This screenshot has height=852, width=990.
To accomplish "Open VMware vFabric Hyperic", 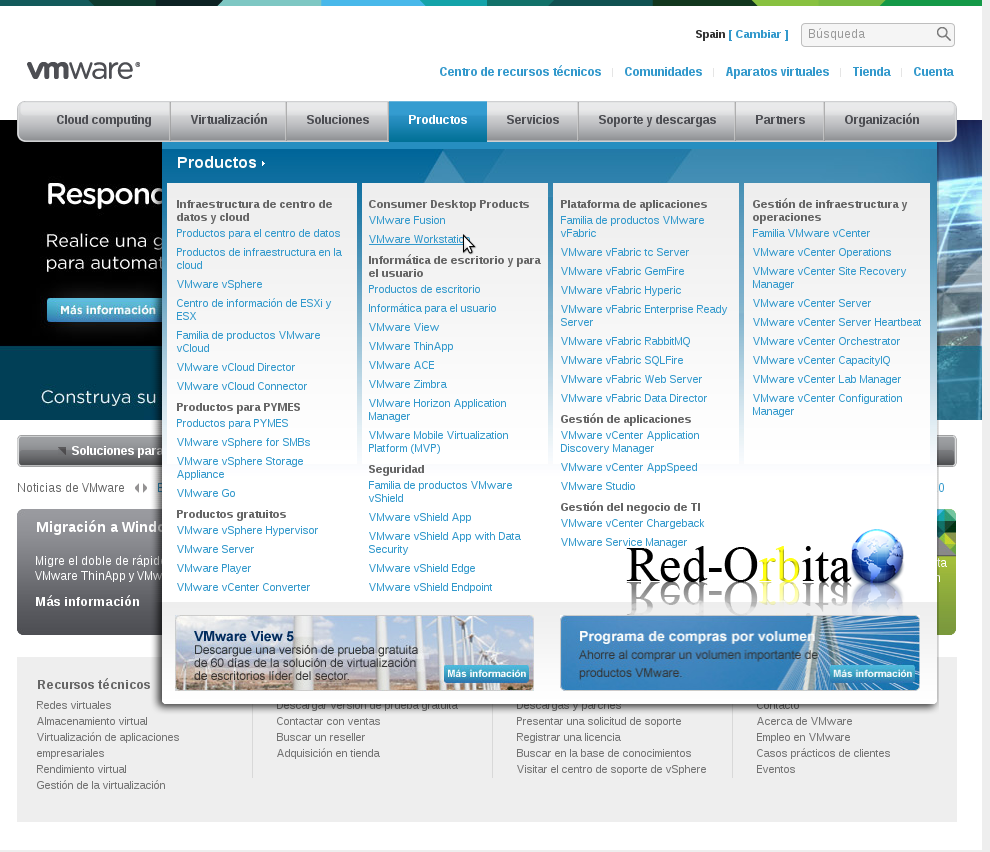I will coord(621,290).
